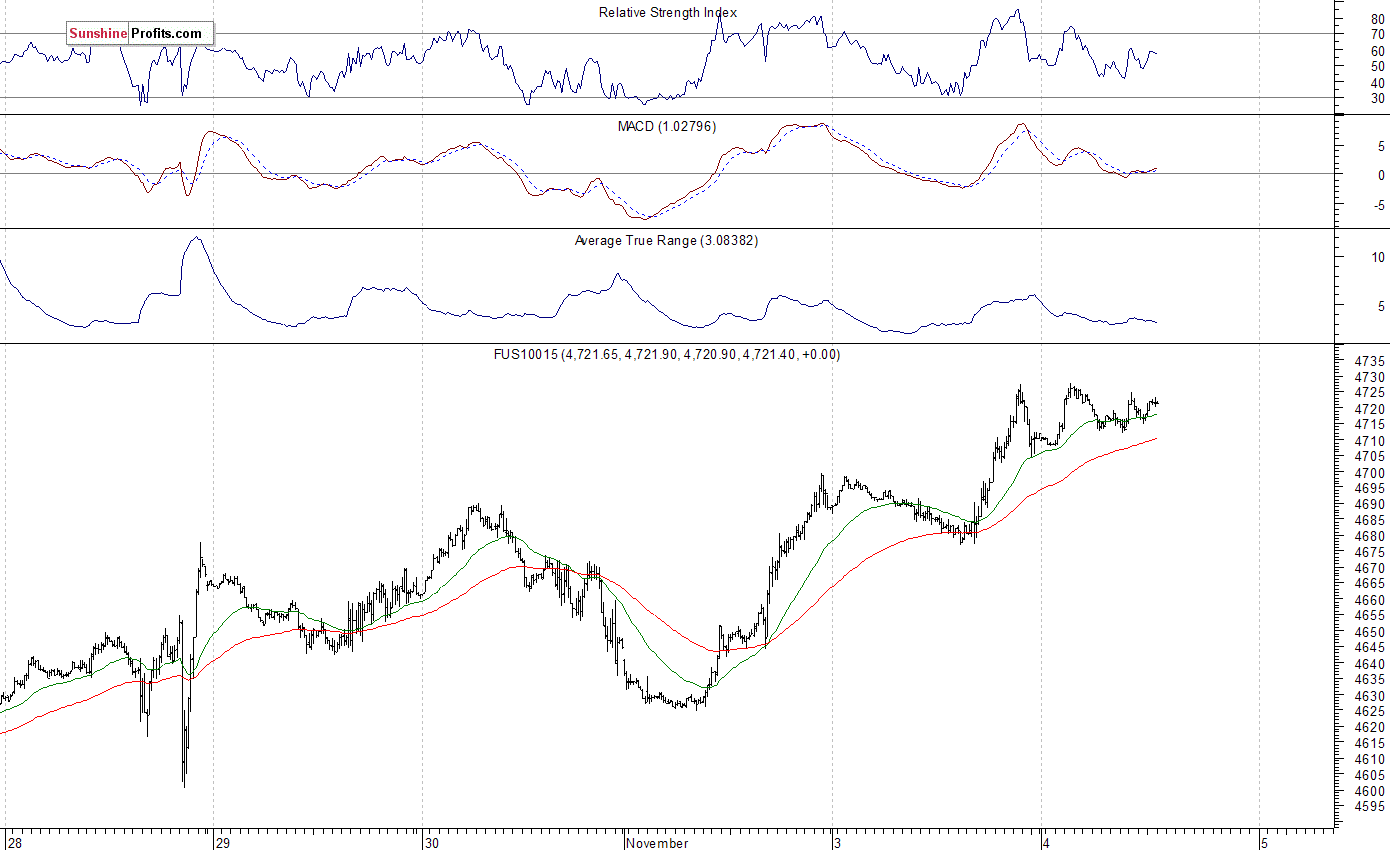Click the 4700 price axis value
This screenshot has width=1390, height=850.
click(1369, 473)
